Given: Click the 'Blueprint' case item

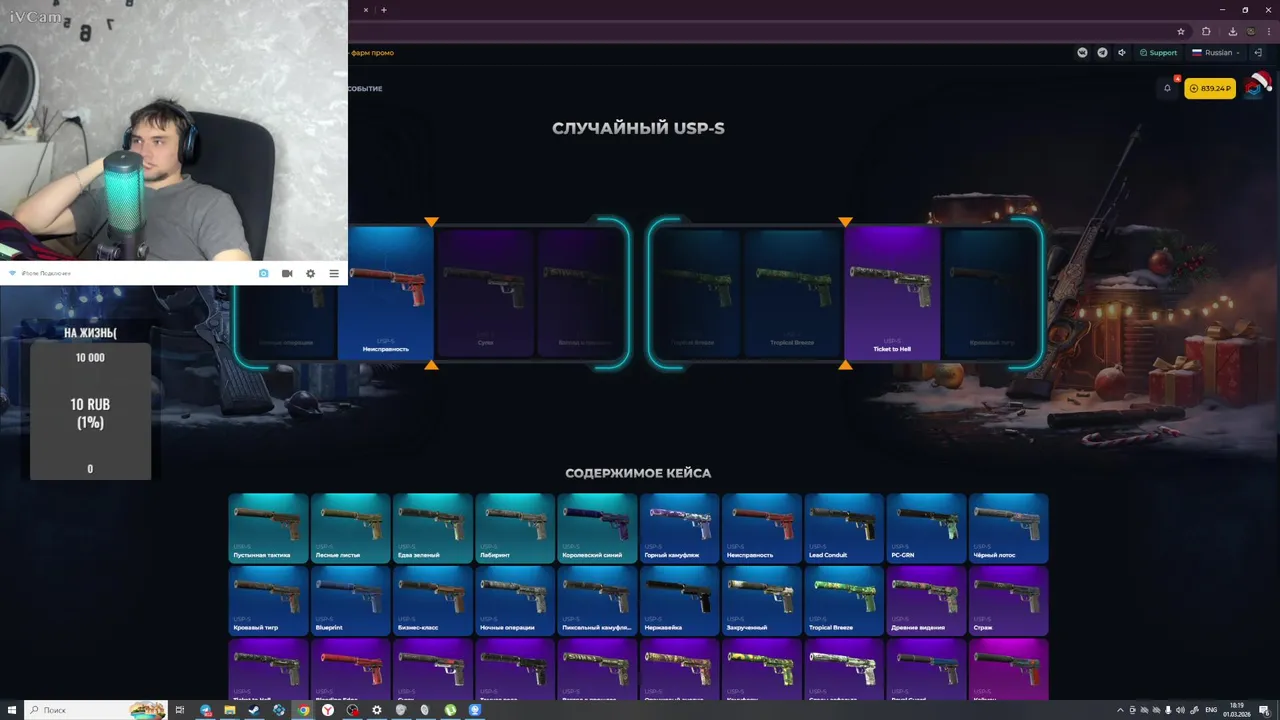Looking at the screenshot, I should (350, 601).
